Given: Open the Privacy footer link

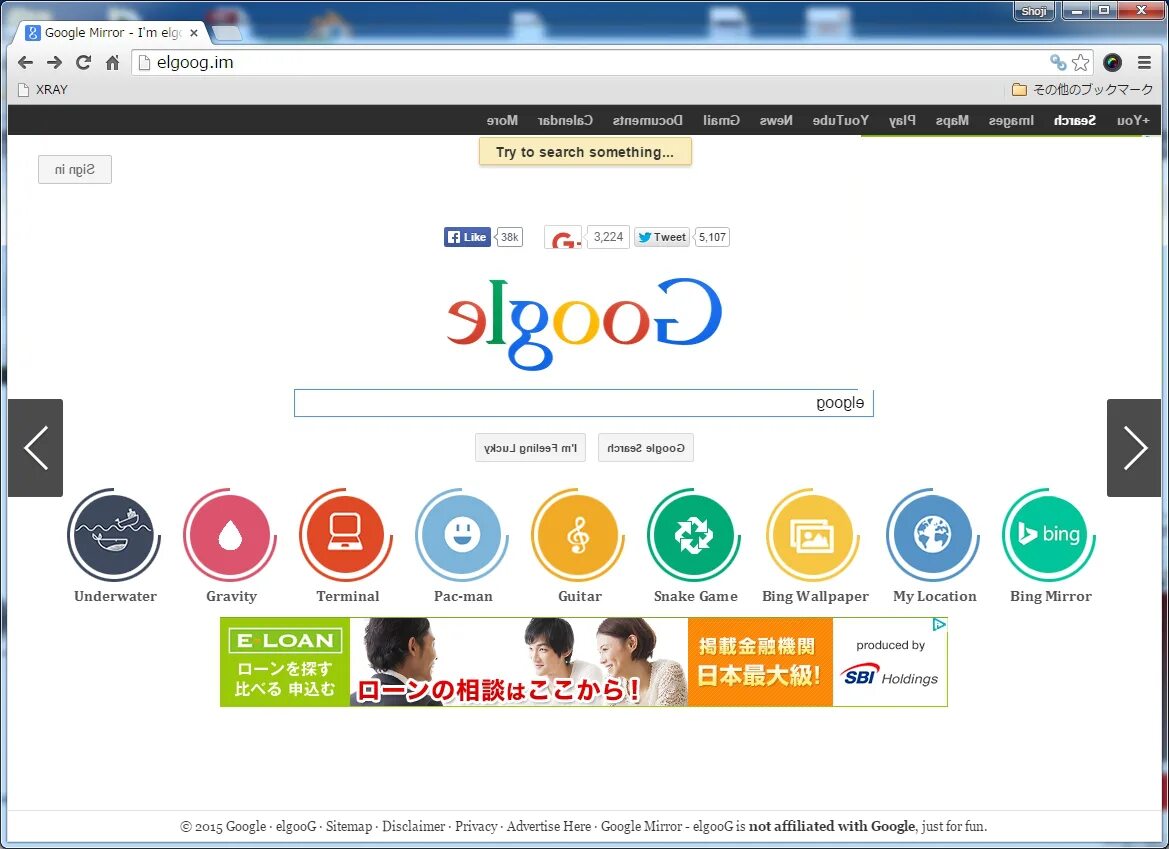Looking at the screenshot, I should tap(476, 826).
